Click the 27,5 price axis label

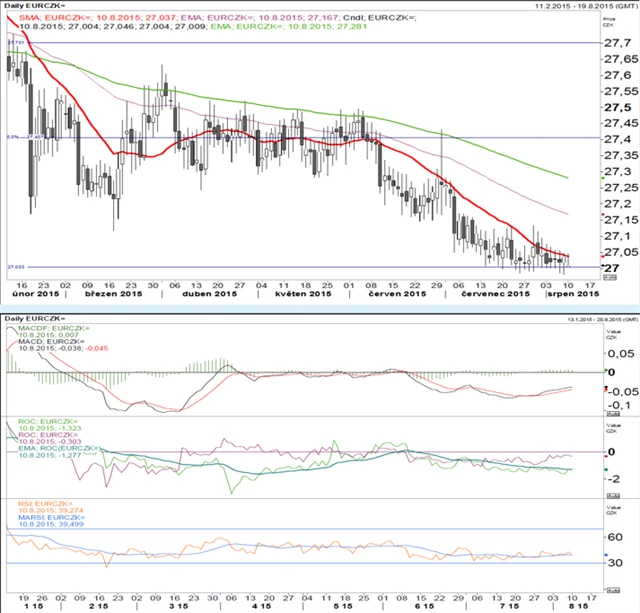coord(615,108)
